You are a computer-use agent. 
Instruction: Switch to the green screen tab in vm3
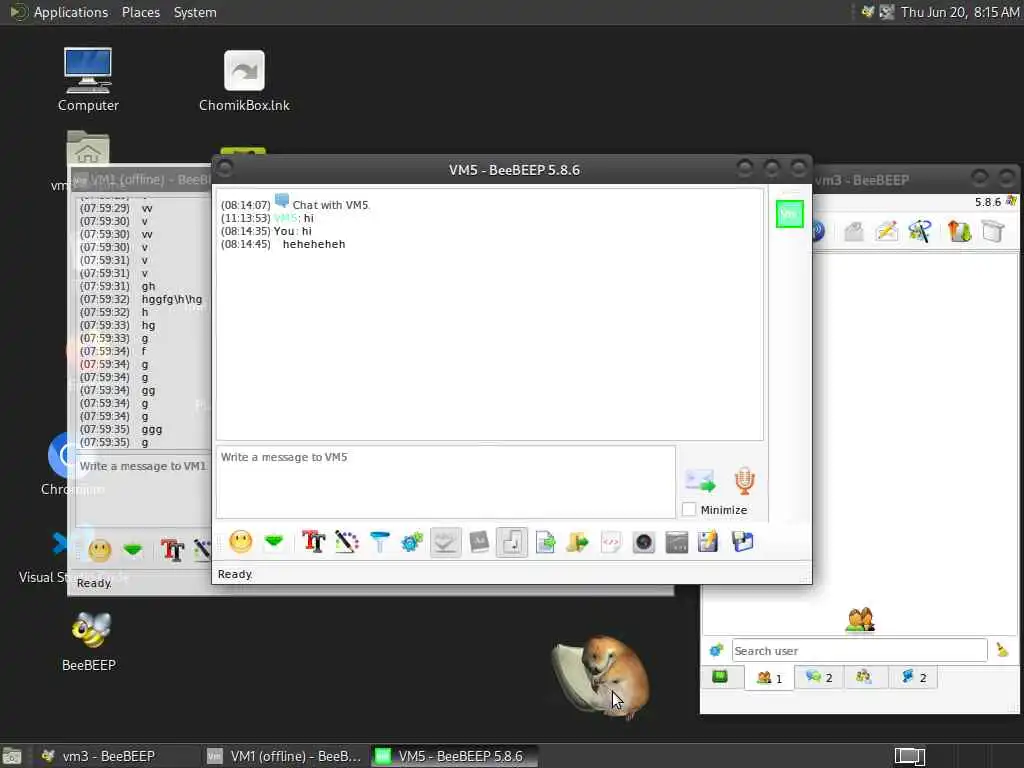[x=720, y=677]
